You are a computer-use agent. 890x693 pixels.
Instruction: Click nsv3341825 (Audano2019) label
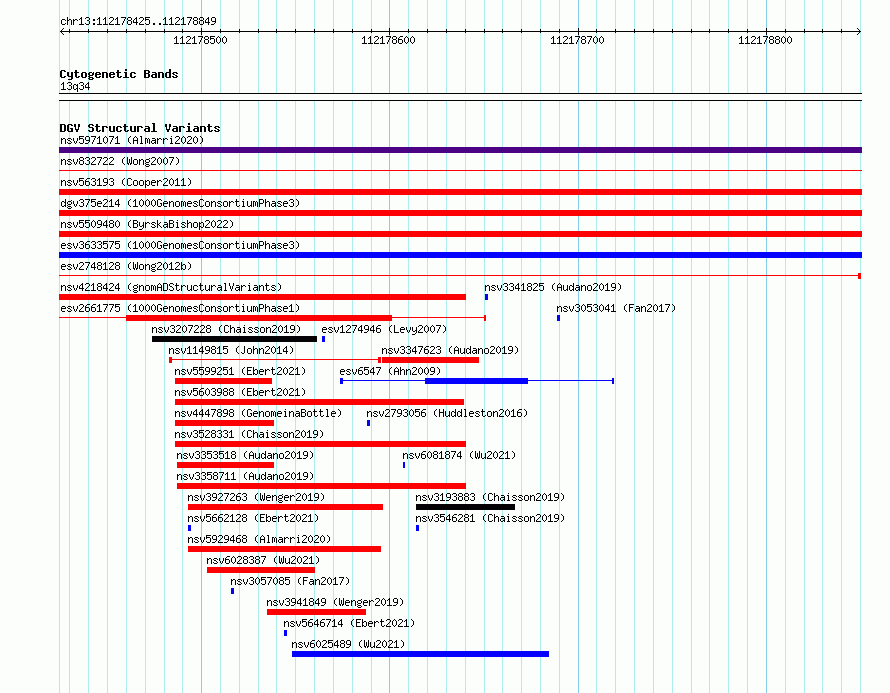tap(553, 287)
